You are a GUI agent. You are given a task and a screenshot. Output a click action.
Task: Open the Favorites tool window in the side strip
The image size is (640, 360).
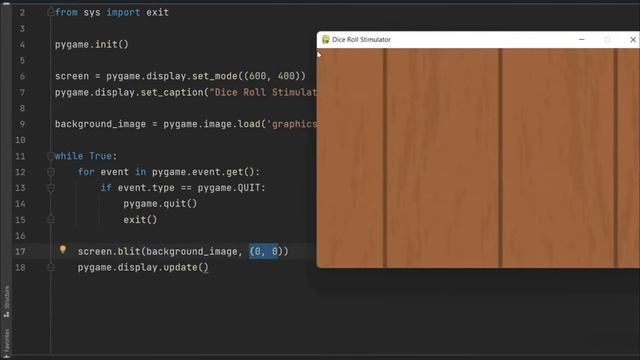pyautogui.click(x=6, y=344)
